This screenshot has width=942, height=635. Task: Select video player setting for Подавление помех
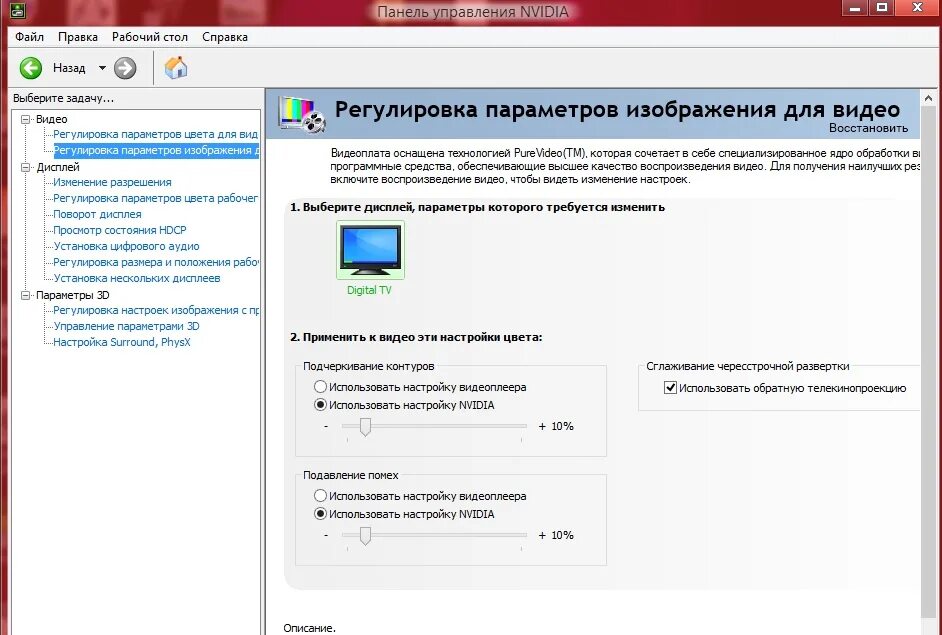click(x=320, y=496)
